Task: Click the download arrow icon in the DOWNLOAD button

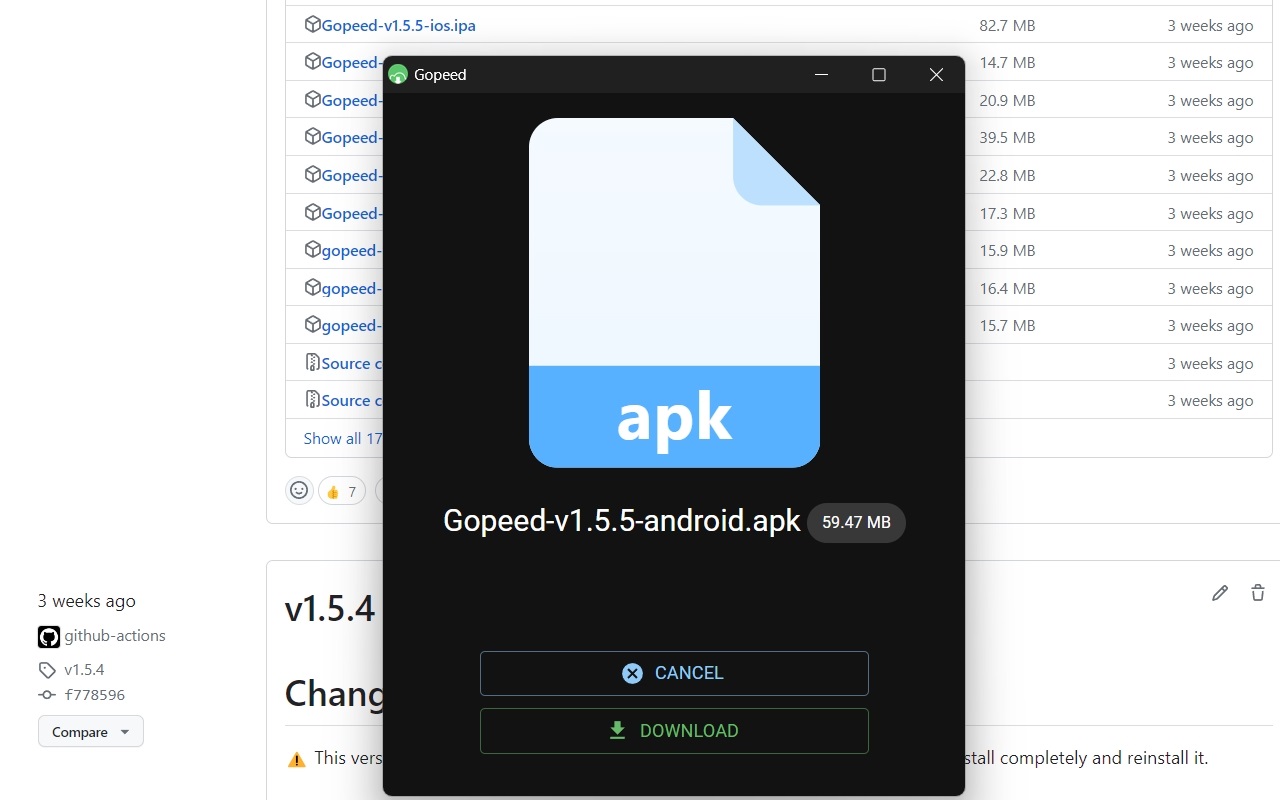Action: coord(616,730)
